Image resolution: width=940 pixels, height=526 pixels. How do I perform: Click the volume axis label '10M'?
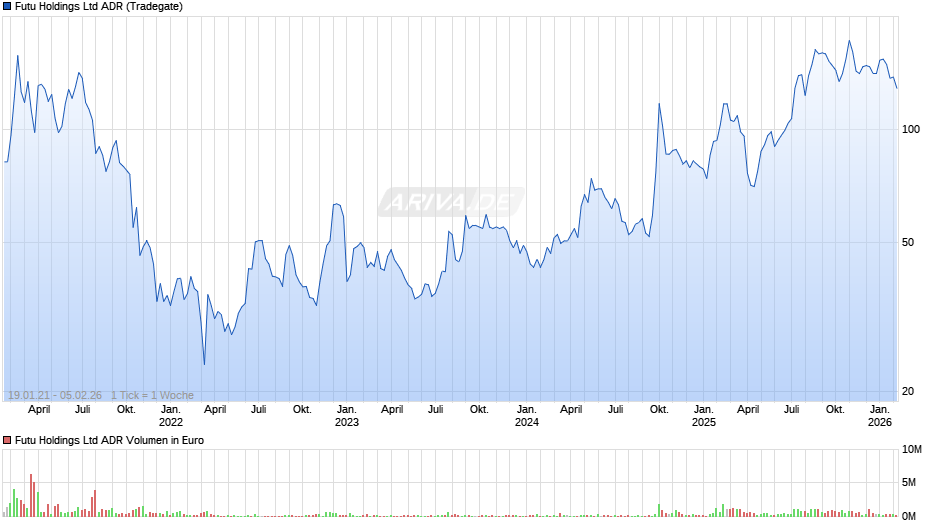point(912,450)
